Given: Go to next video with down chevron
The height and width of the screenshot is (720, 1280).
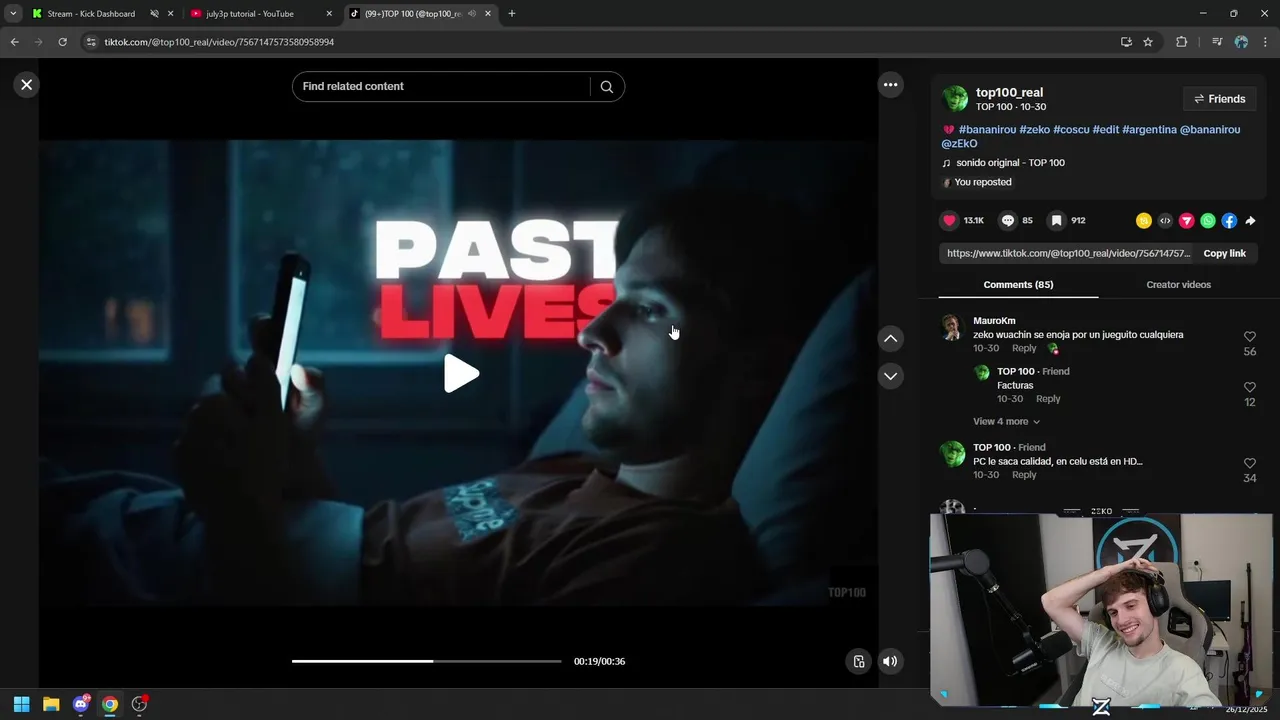Looking at the screenshot, I should (890, 376).
